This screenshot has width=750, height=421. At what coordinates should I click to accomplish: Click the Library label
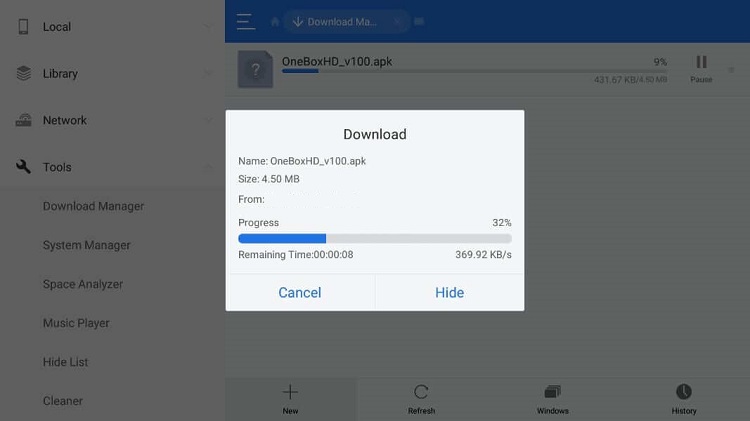(60, 73)
